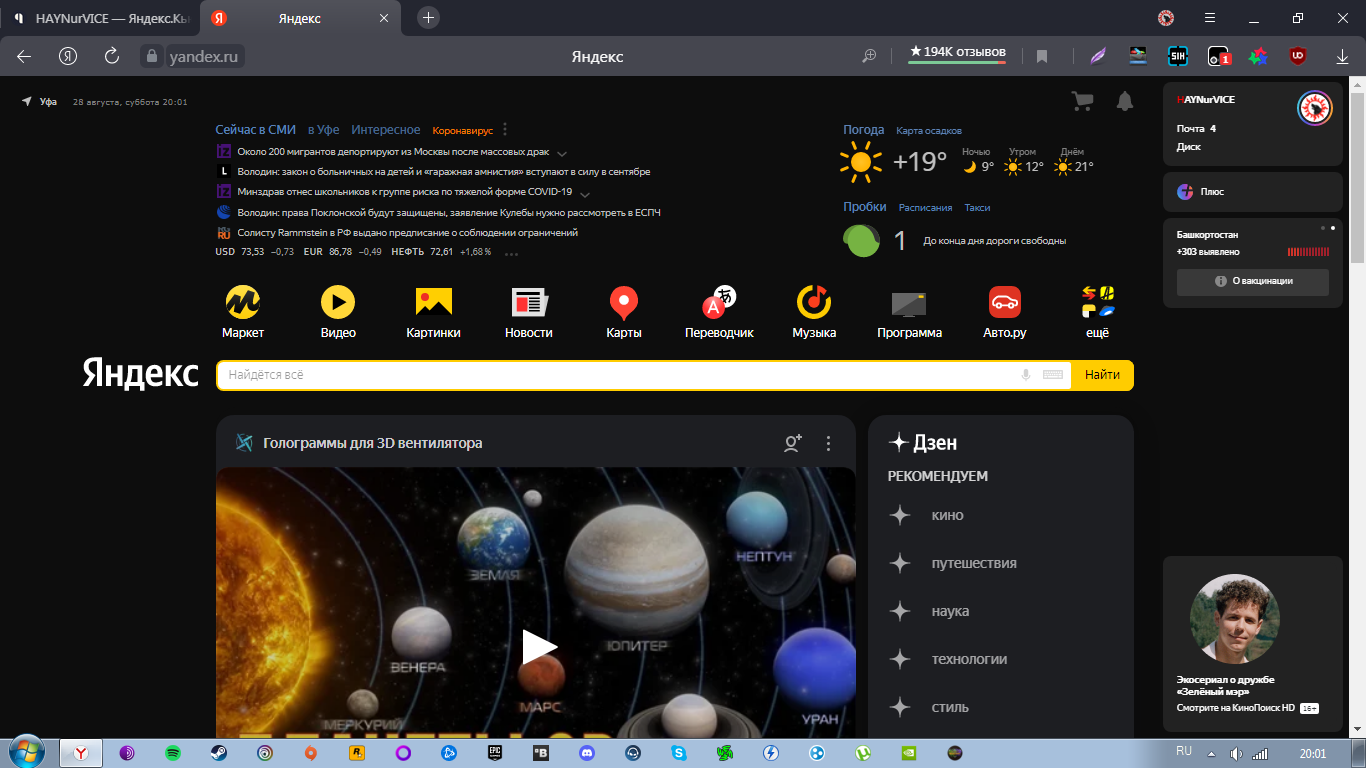Go back with the left arrow icon

24,56
